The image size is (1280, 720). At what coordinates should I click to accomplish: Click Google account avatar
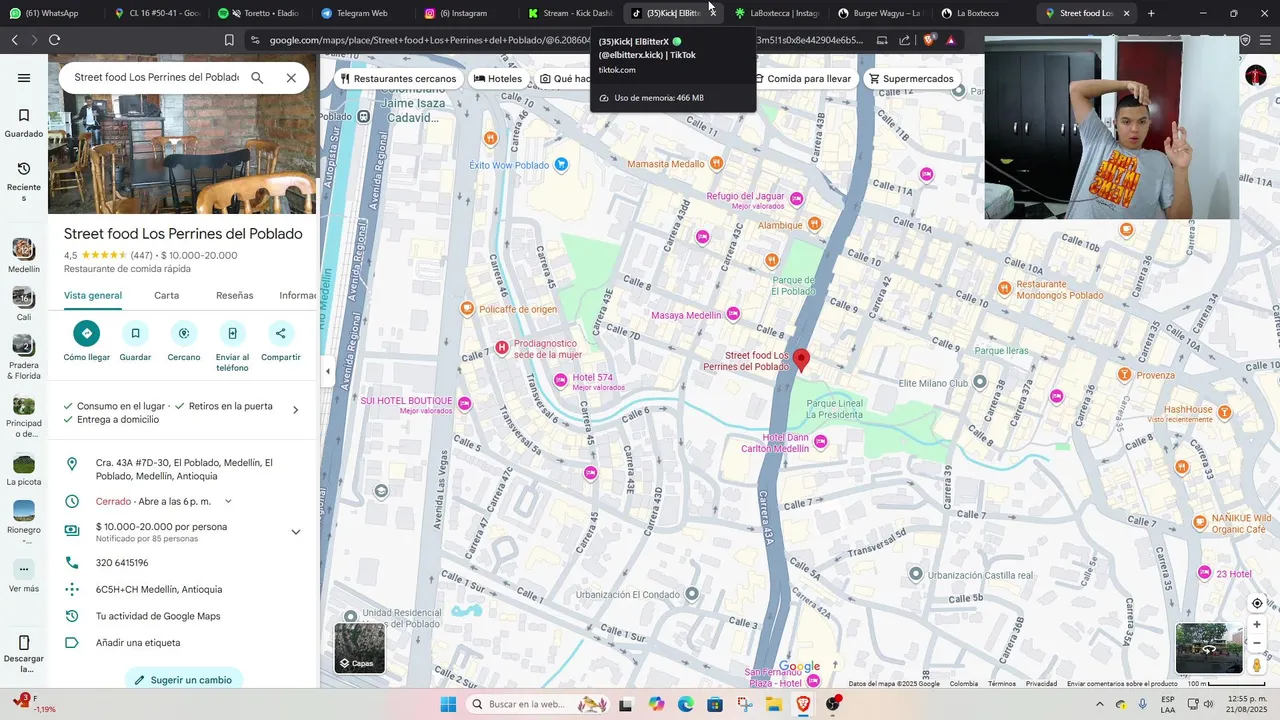(x=1256, y=77)
